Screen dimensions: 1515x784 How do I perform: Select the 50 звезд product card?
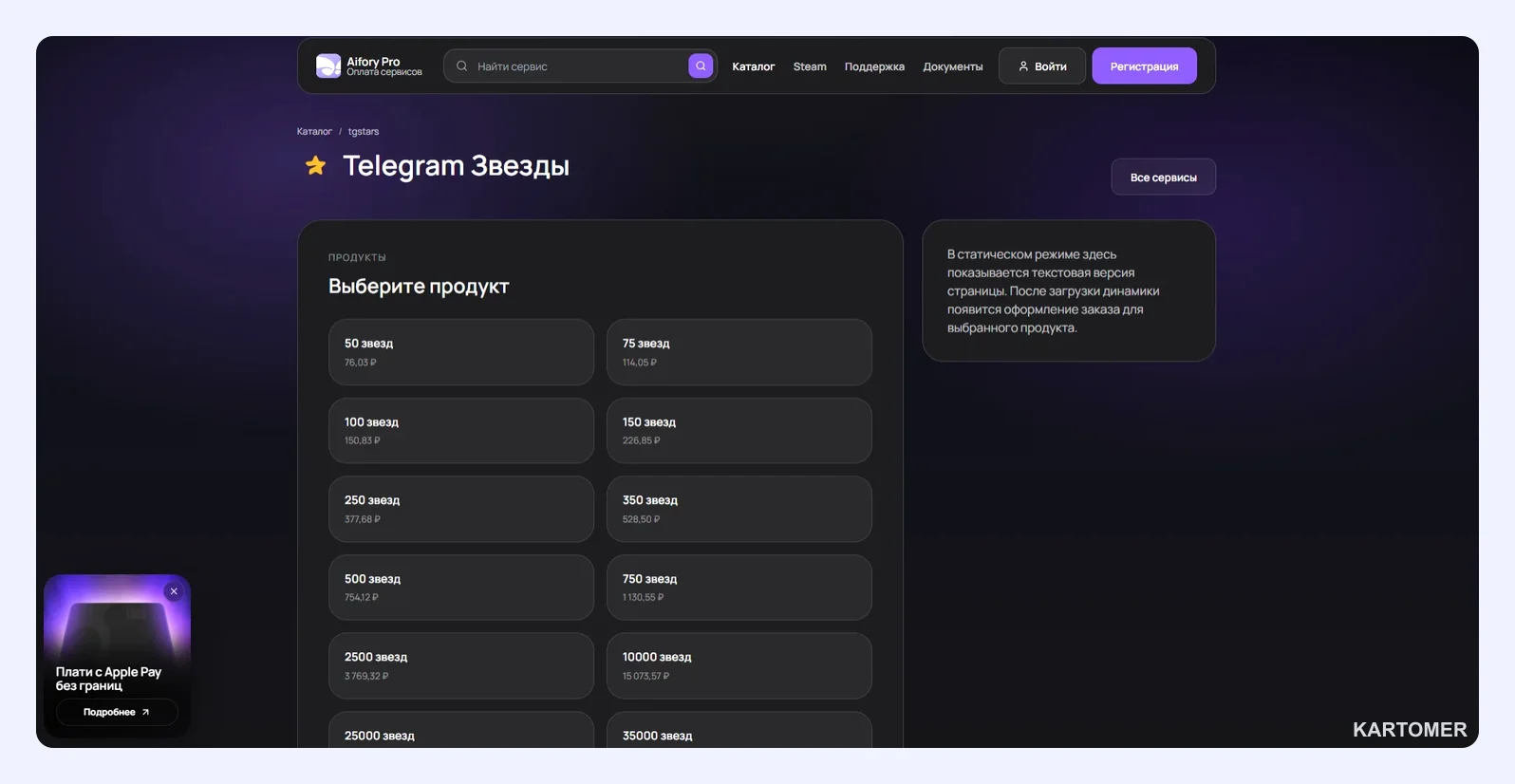coord(461,352)
